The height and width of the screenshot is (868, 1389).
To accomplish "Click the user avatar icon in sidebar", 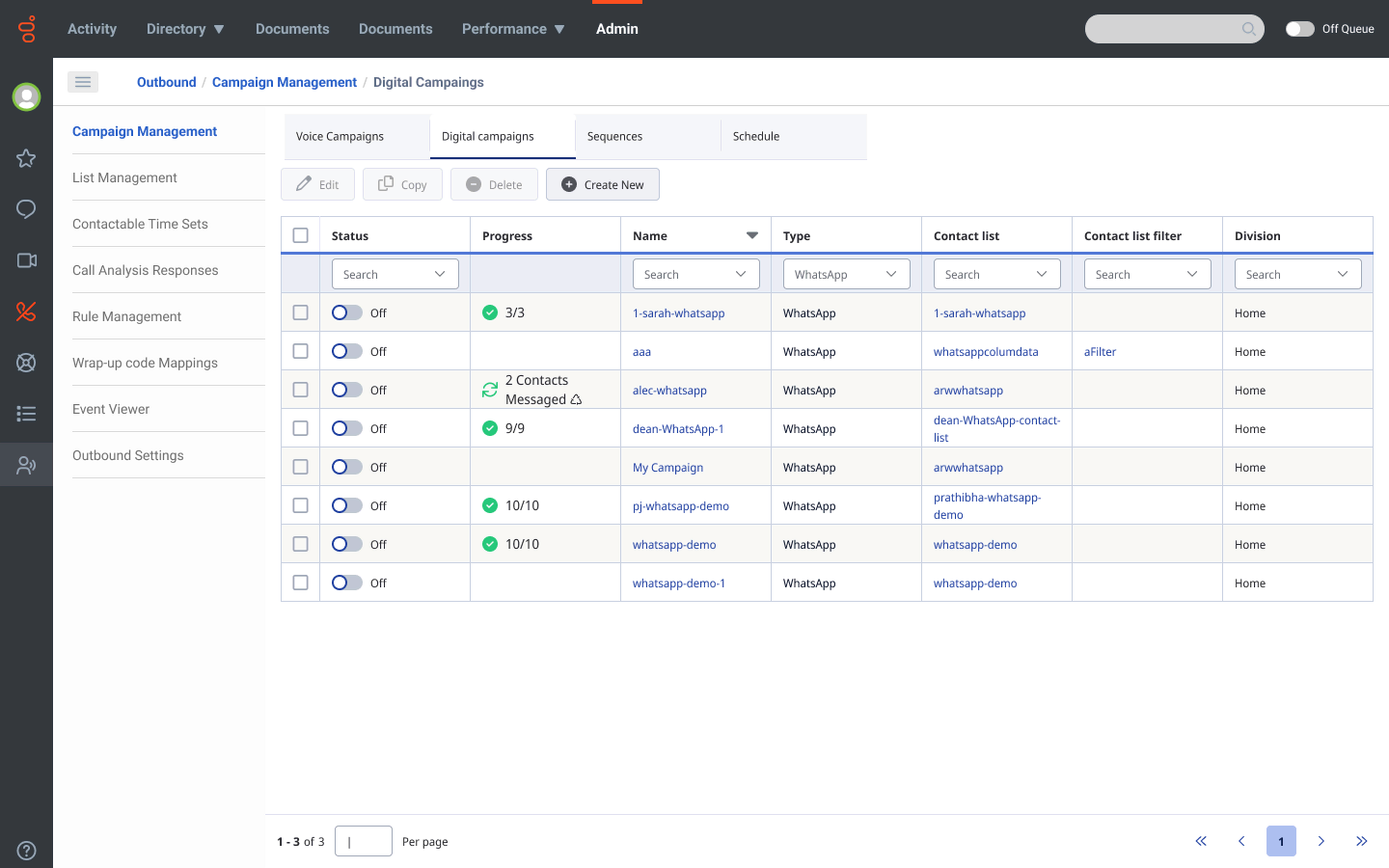I will coord(26,96).
